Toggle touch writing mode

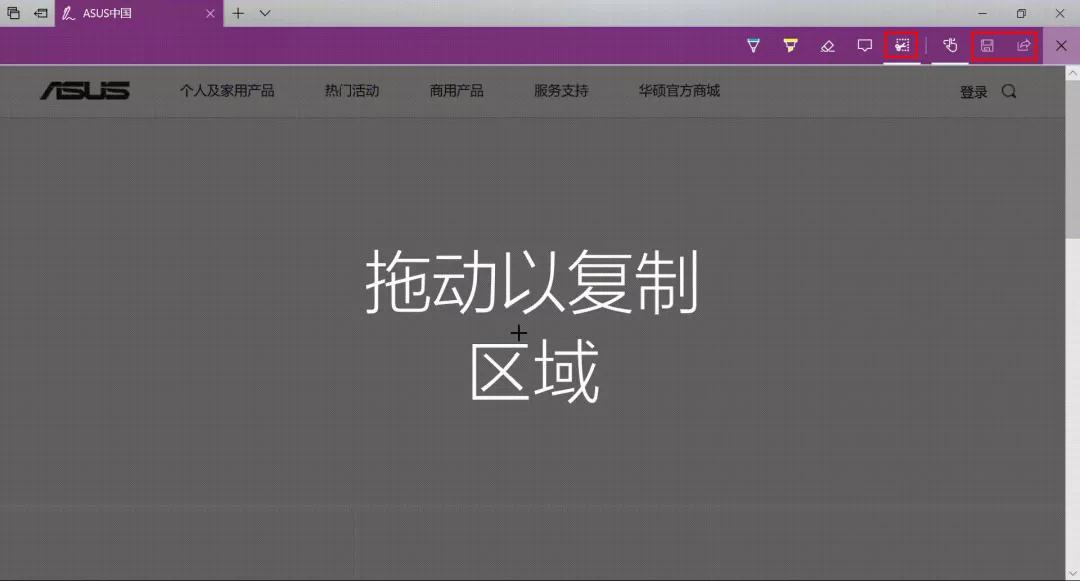(950, 45)
